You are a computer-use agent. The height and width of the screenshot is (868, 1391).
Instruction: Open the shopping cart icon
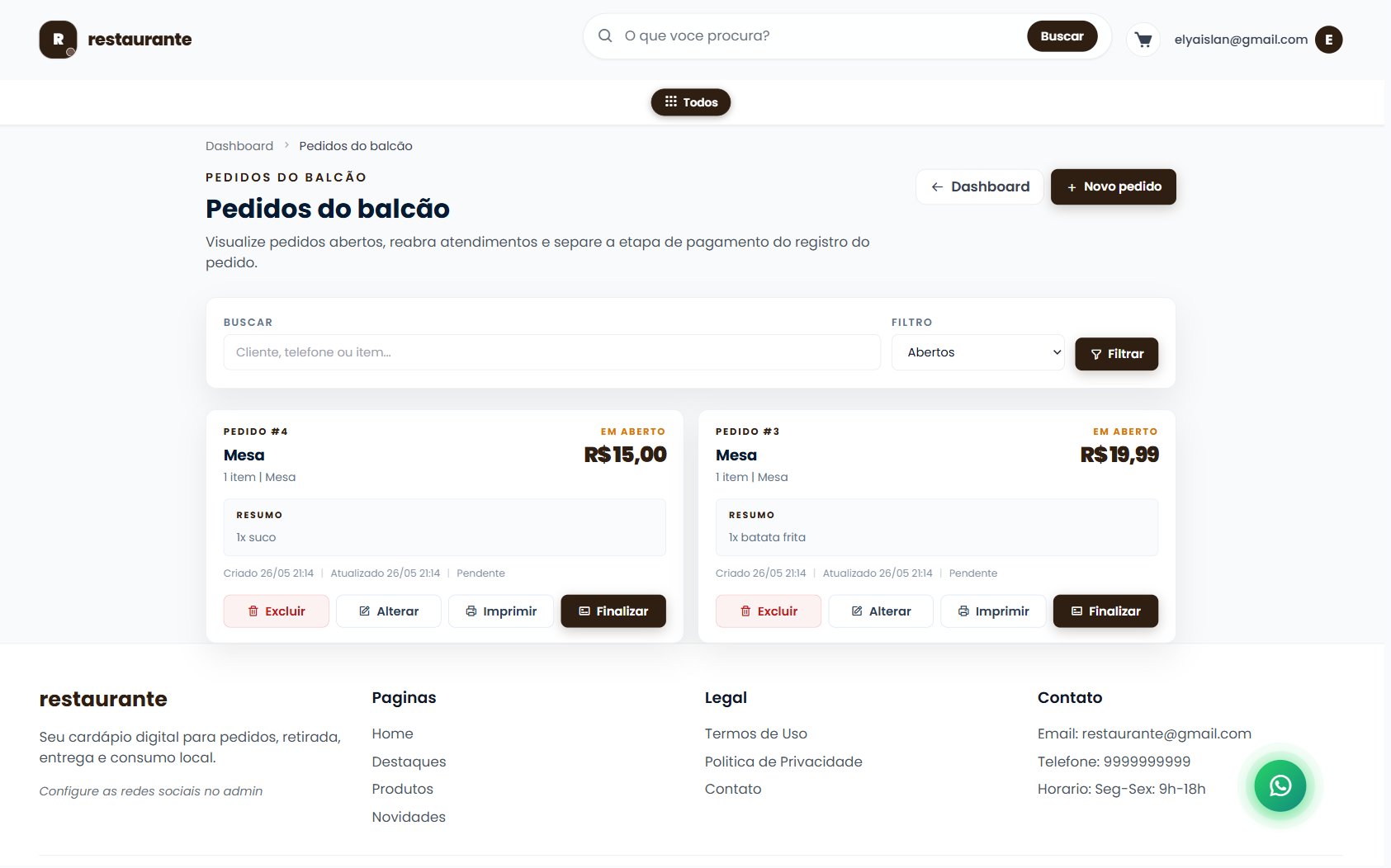pos(1143,40)
